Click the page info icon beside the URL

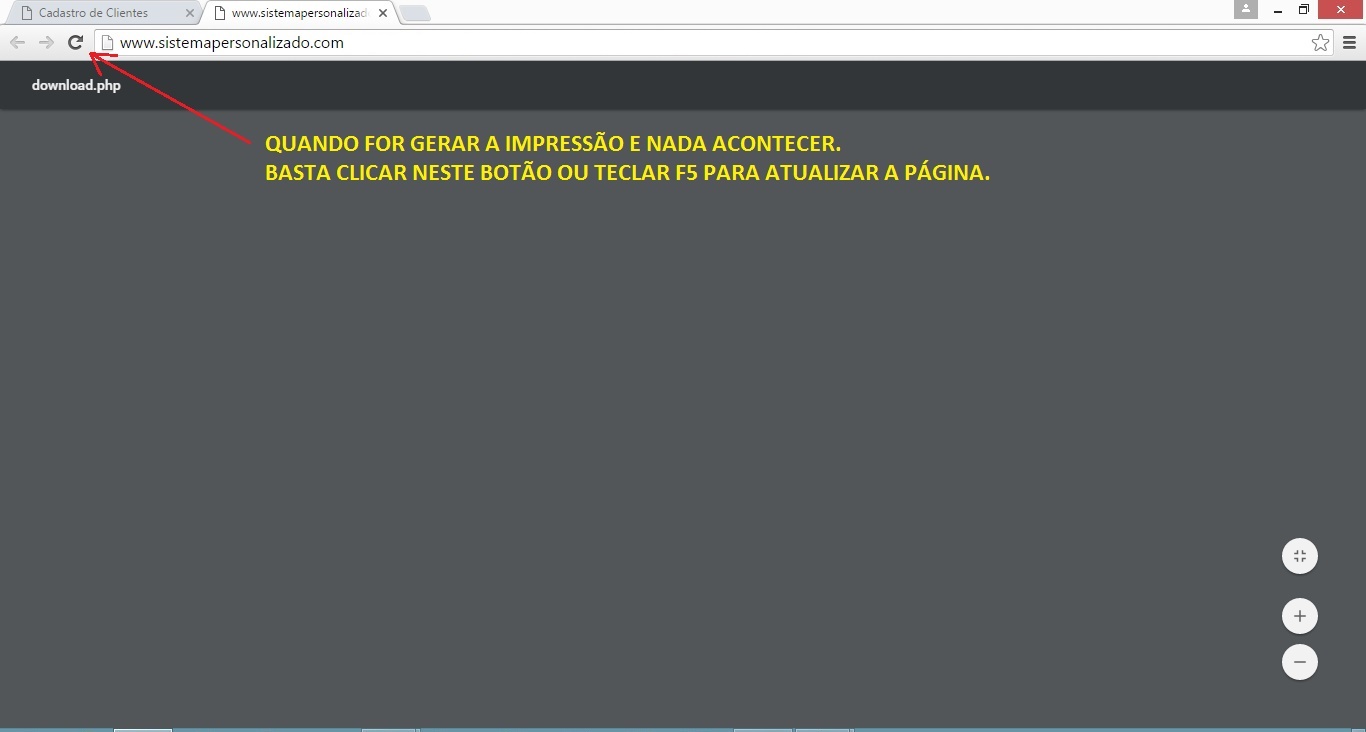tap(108, 43)
